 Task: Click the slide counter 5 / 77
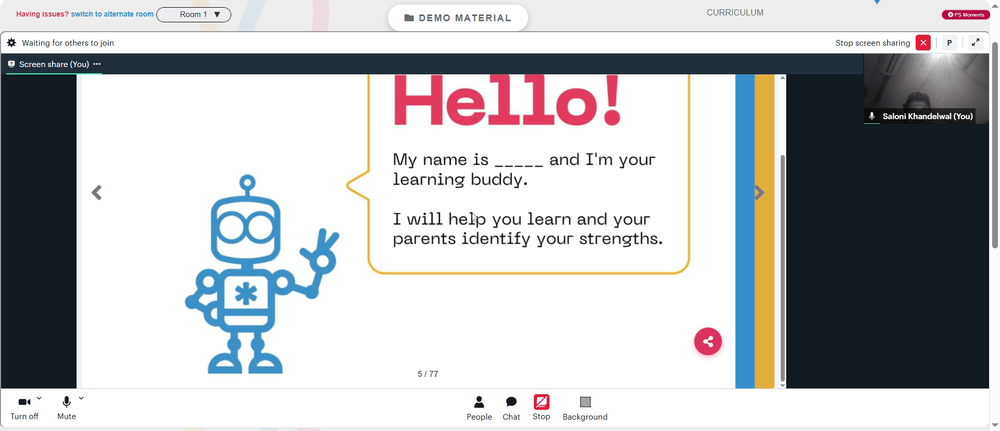[428, 374]
